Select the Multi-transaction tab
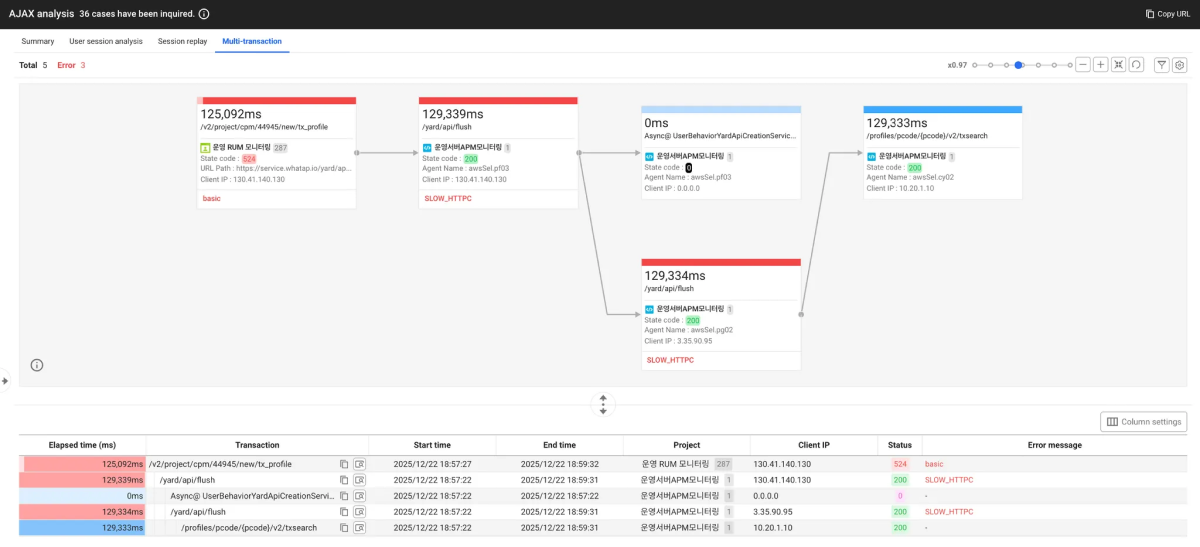The image size is (1200, 547). [252, 41]
